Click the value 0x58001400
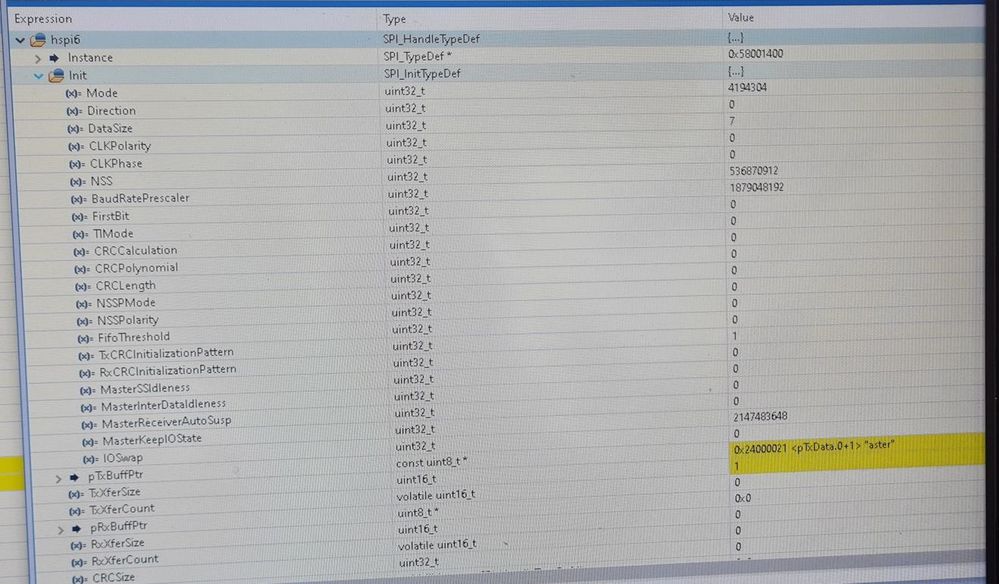 (756, 54)
